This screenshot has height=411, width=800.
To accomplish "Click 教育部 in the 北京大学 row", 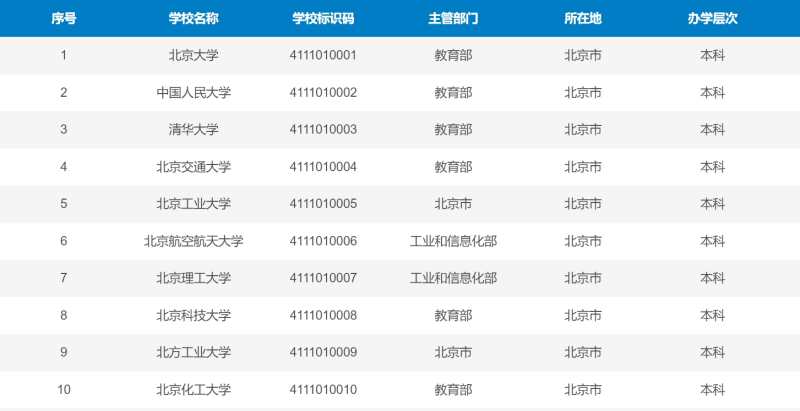I will [x=453, y=55].
